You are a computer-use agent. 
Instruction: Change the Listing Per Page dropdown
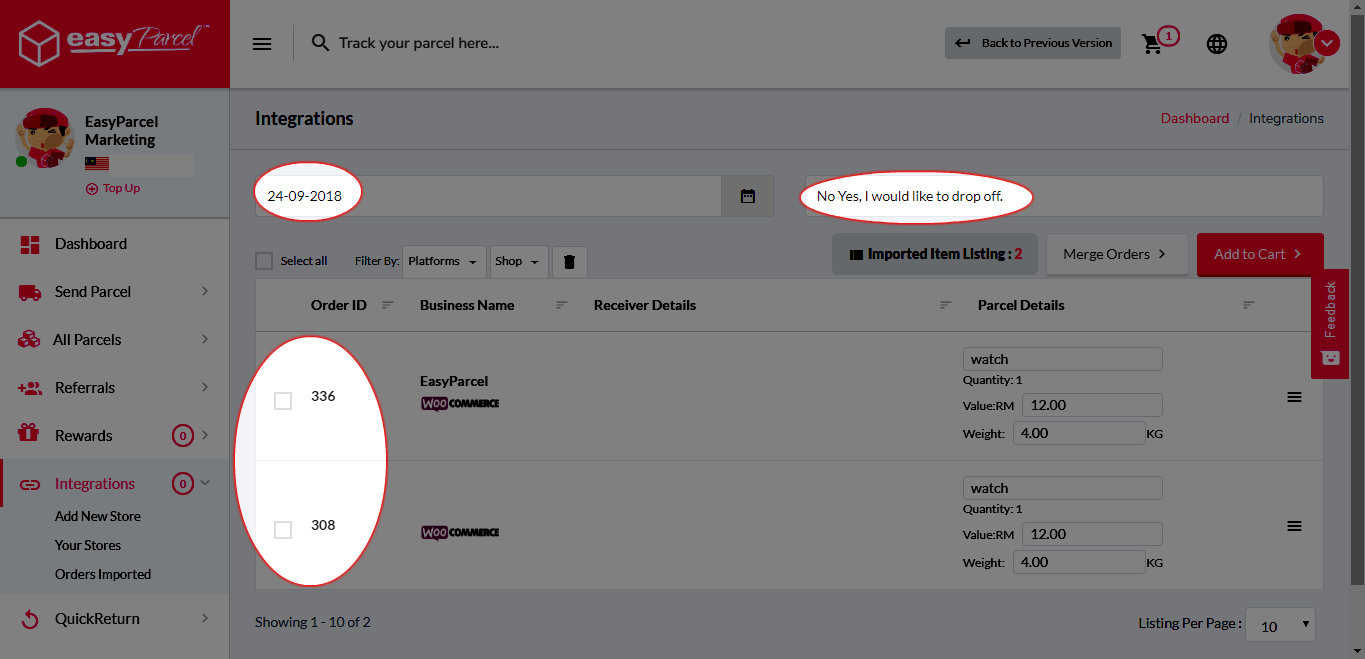1279,624
